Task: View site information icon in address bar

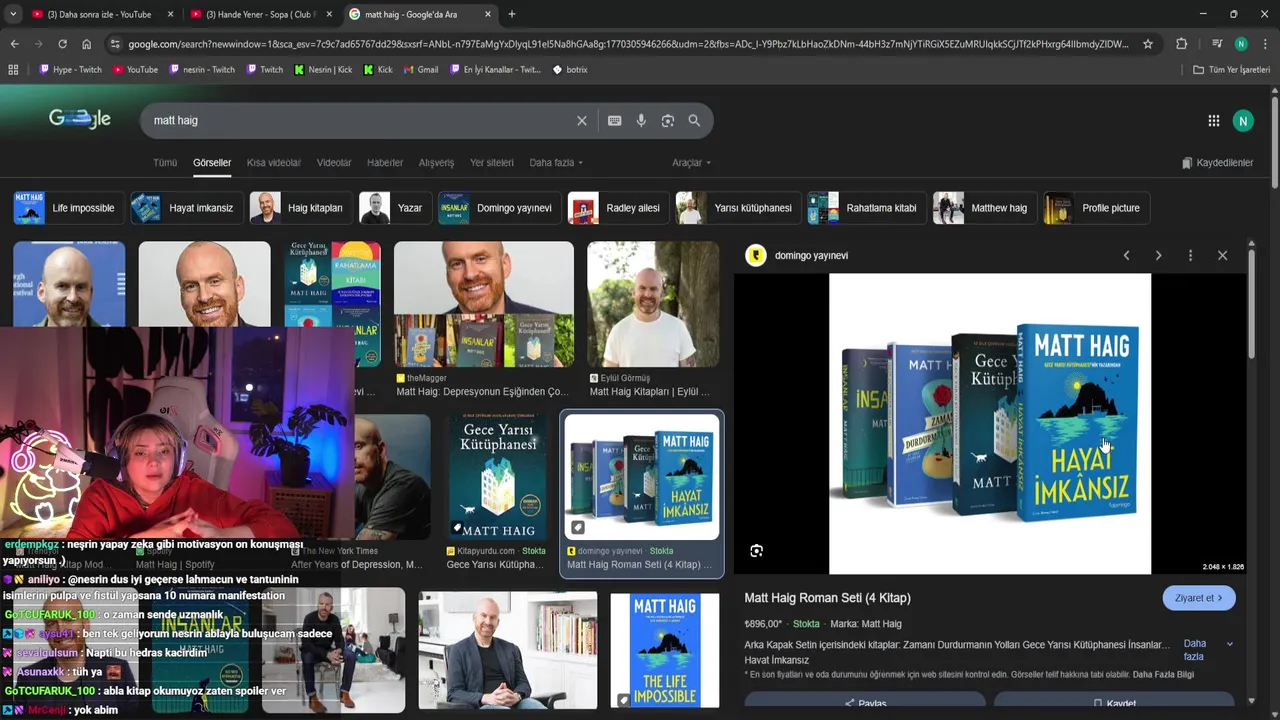Action: (x=115, y=44)
